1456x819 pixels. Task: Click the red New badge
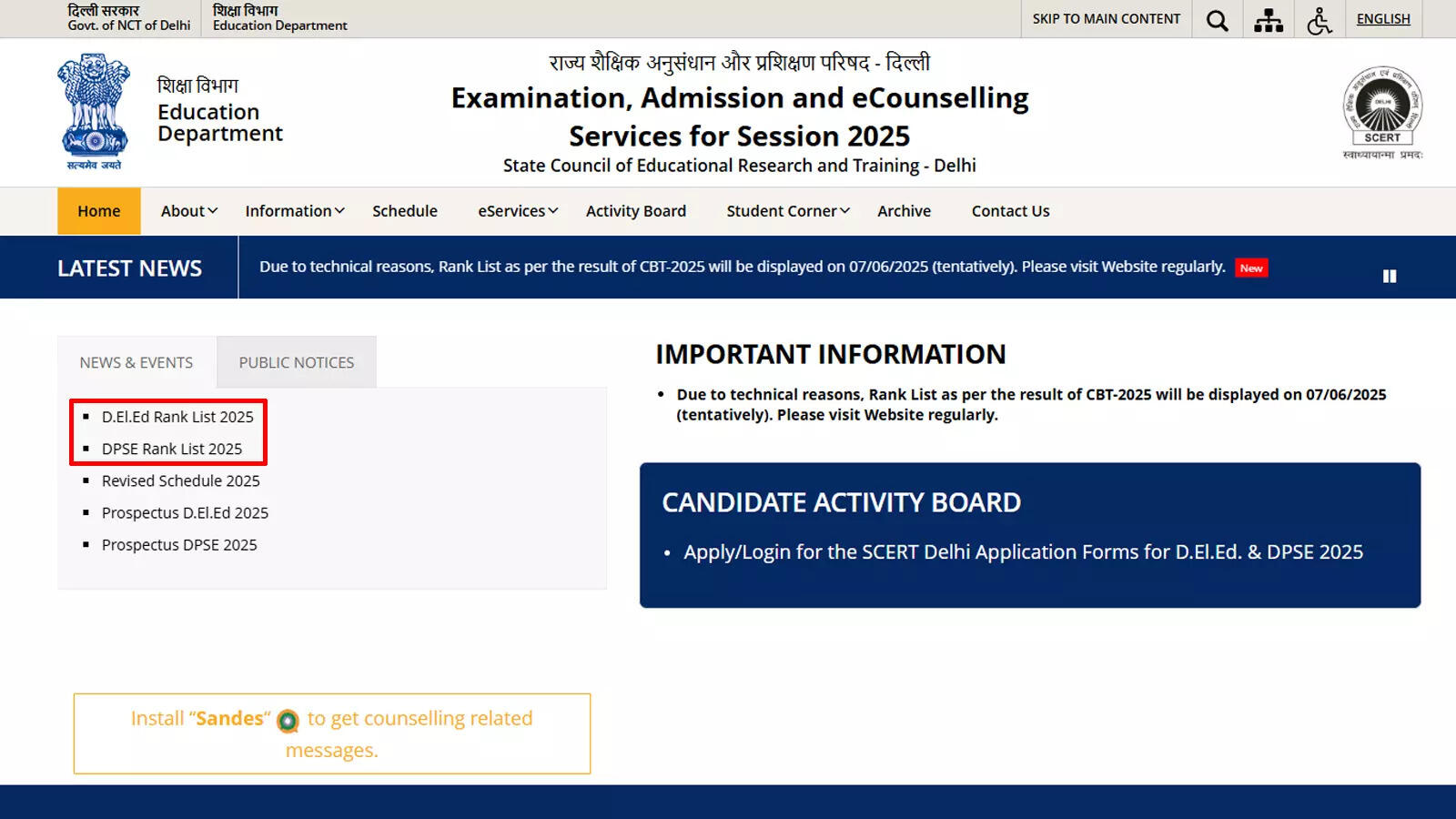(x=1251, y=268)
